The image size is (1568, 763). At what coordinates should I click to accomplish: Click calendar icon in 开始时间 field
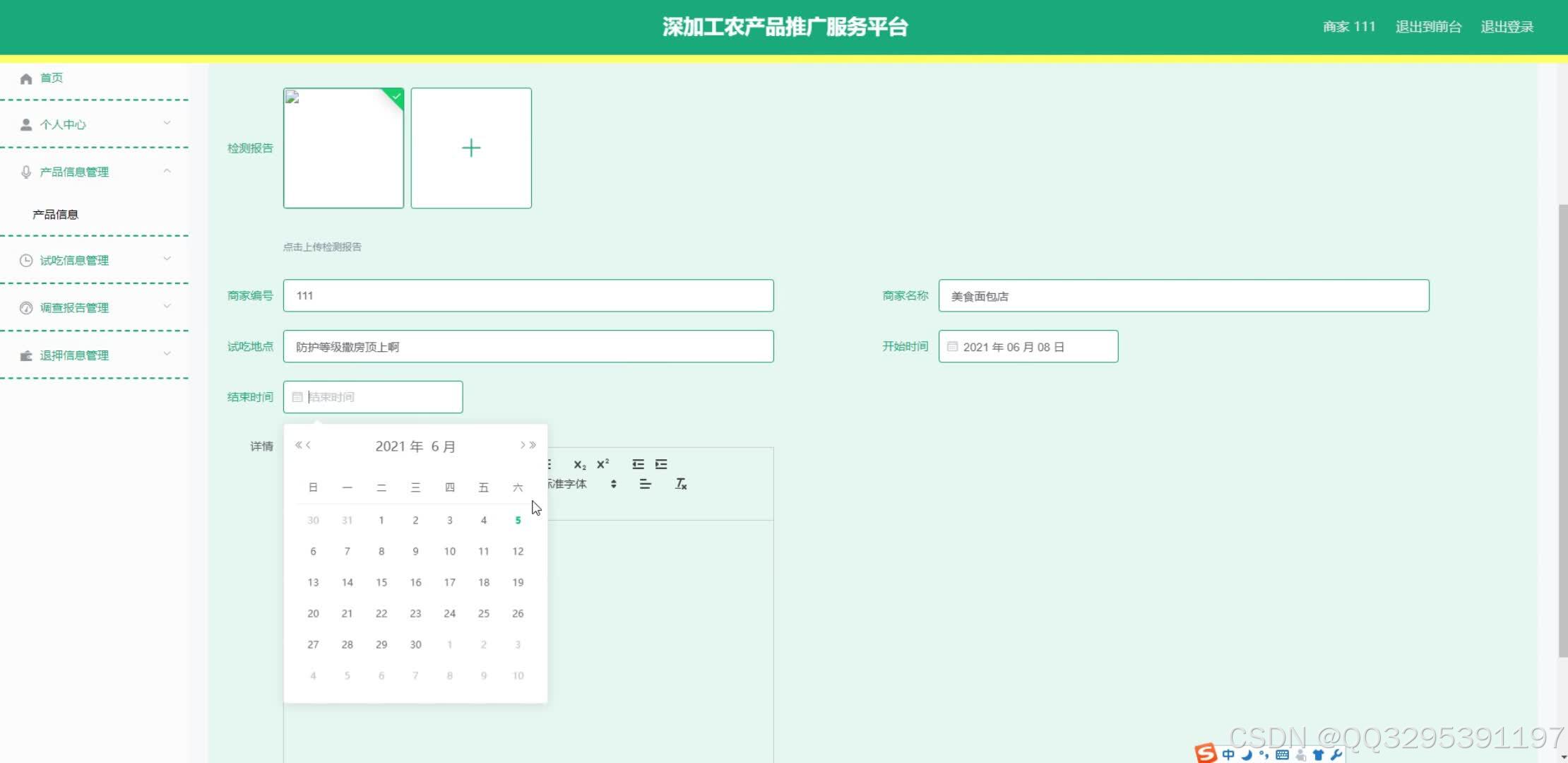952,347
